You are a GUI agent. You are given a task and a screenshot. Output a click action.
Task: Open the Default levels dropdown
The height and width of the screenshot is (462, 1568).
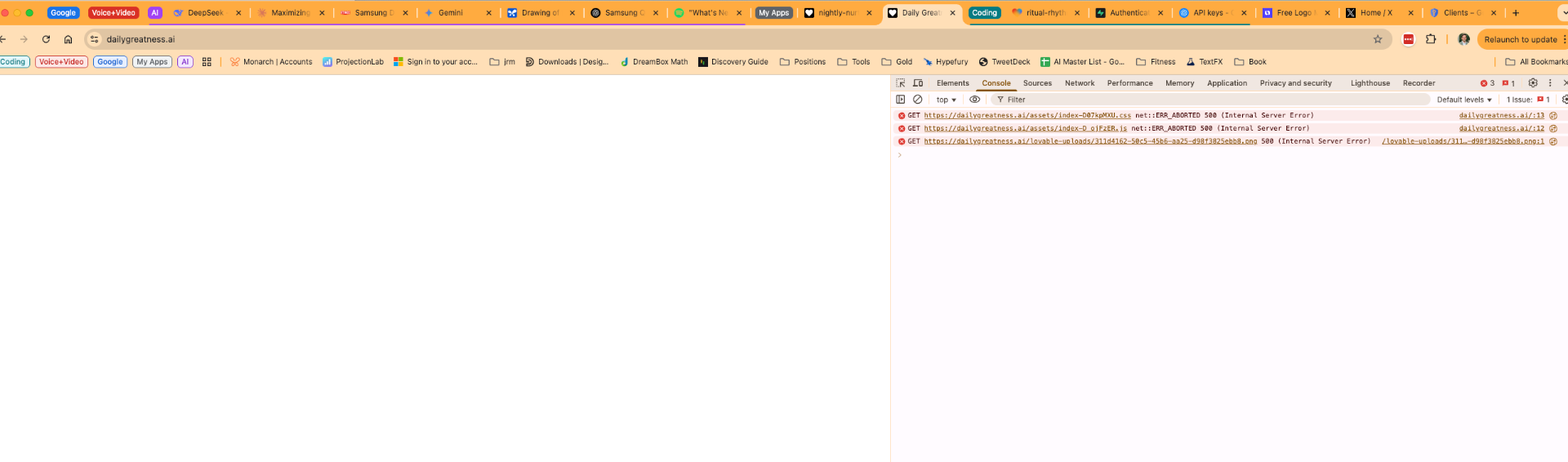(1464, 100)
